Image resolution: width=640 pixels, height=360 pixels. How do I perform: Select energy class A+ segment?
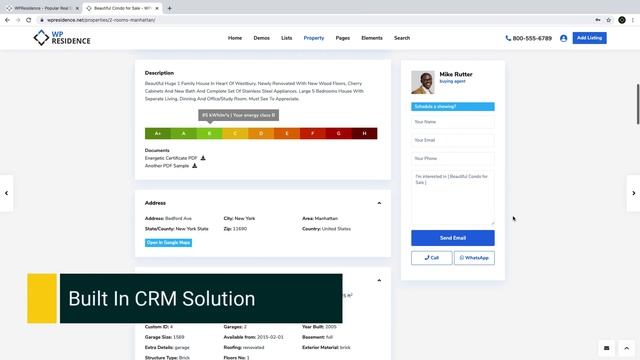(158, 133)
